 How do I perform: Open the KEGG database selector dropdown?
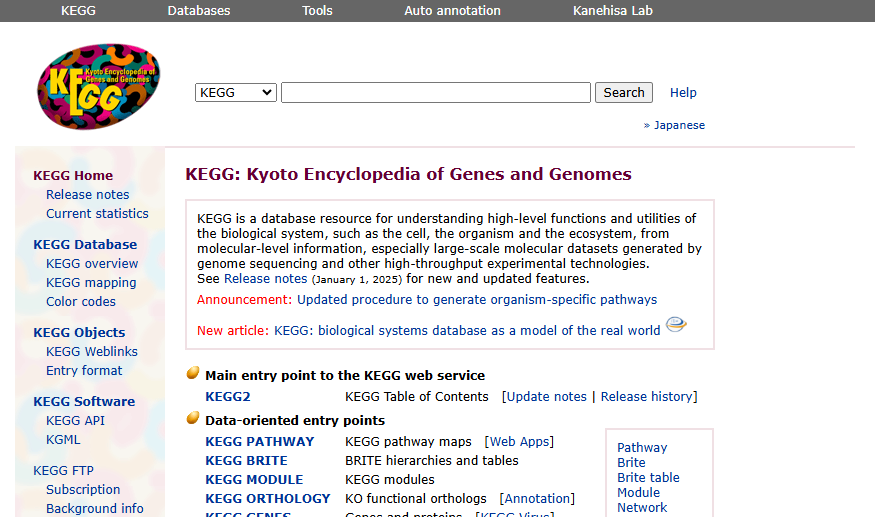tap(235, 92)
